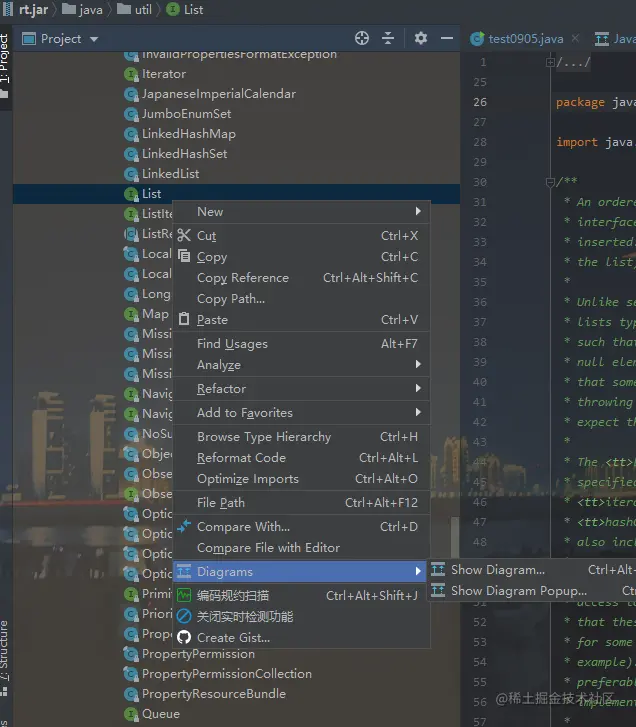Image resolution: width=636 pixels, height=727 pixels.
Task: Click the class icon of JumboEnumSet
Action: (x=132, y=114)
